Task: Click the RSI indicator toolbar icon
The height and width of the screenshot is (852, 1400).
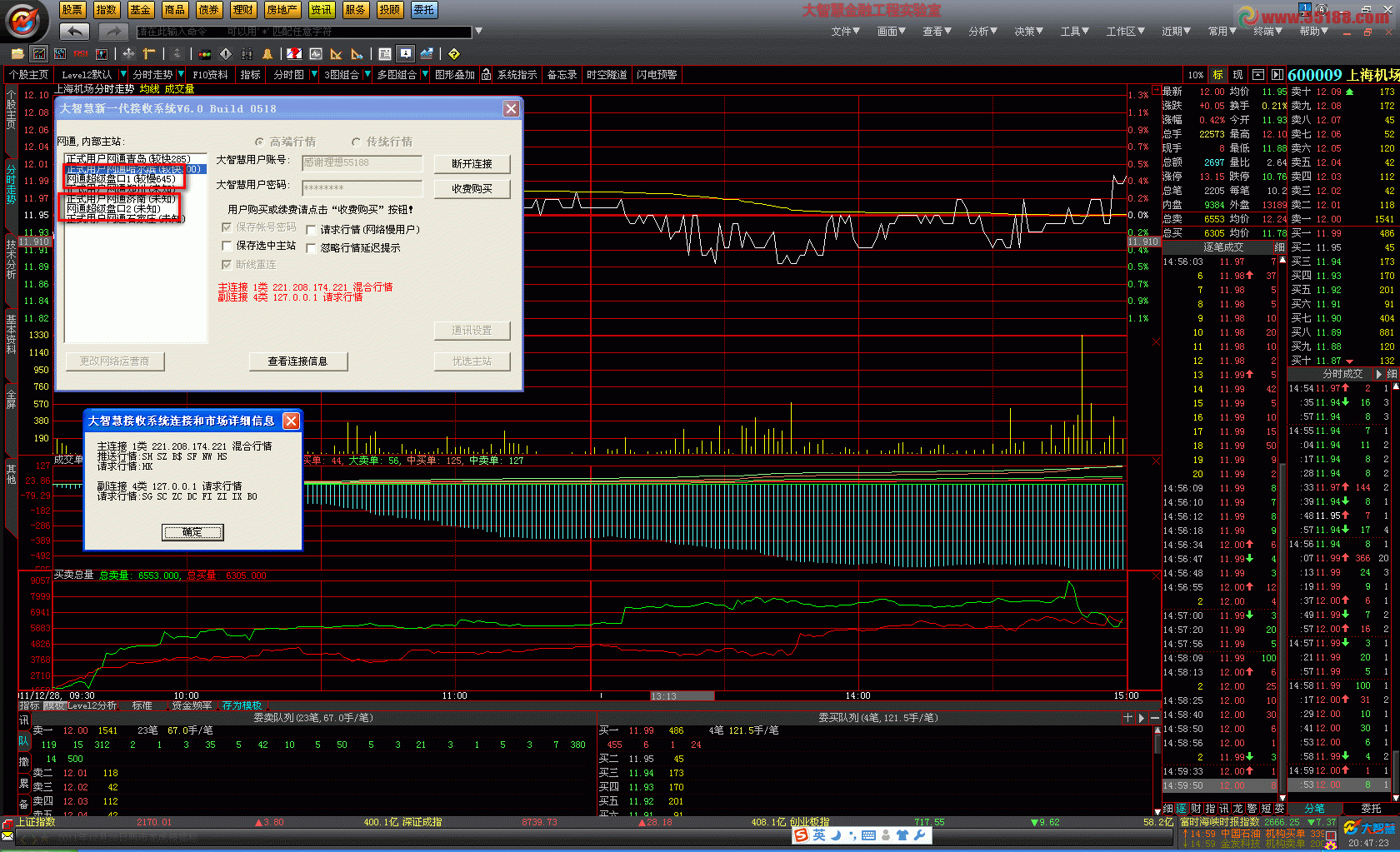Action: click(81, 54)
